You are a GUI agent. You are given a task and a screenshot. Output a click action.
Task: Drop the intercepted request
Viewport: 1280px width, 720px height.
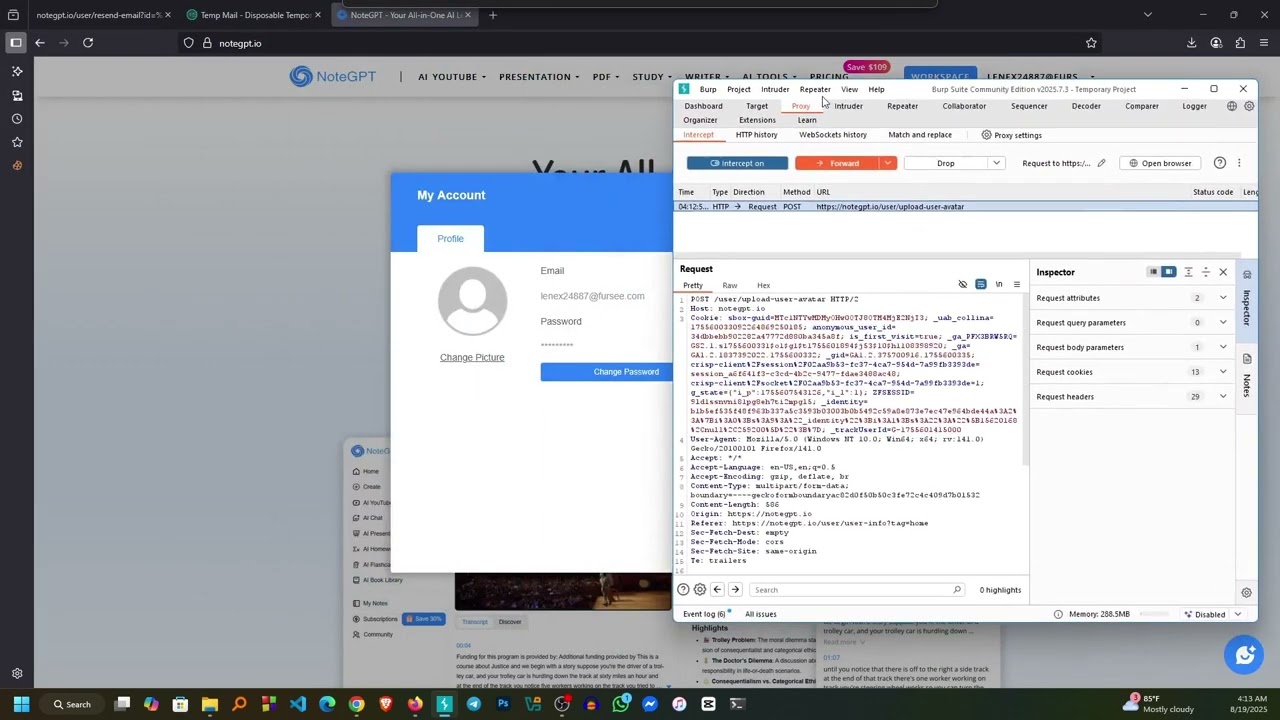[x=945, y=163]
